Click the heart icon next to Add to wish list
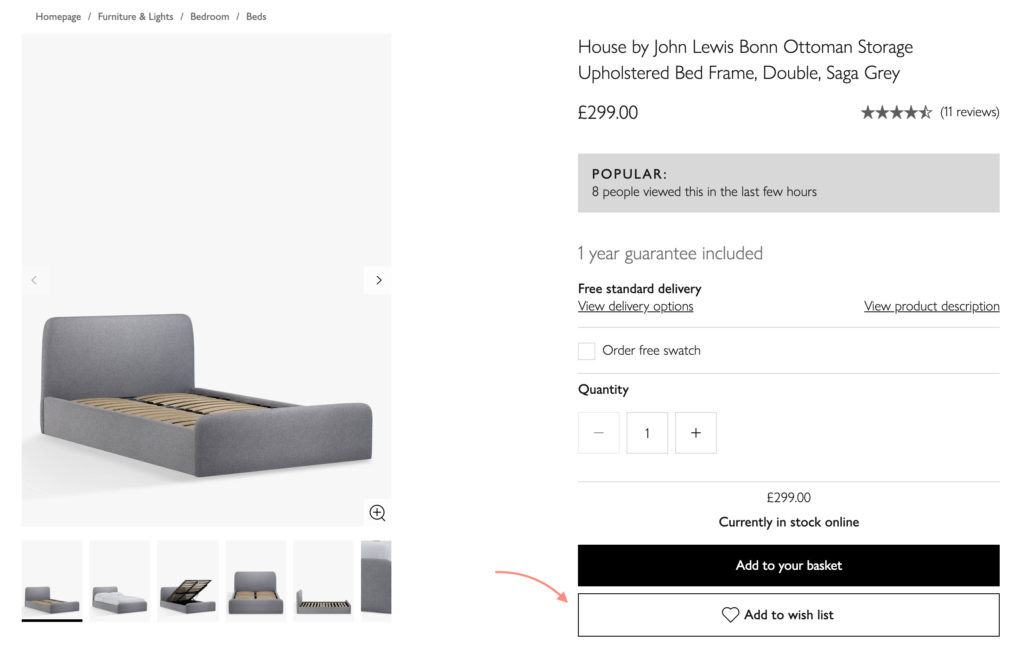 [x=730, y=614]
